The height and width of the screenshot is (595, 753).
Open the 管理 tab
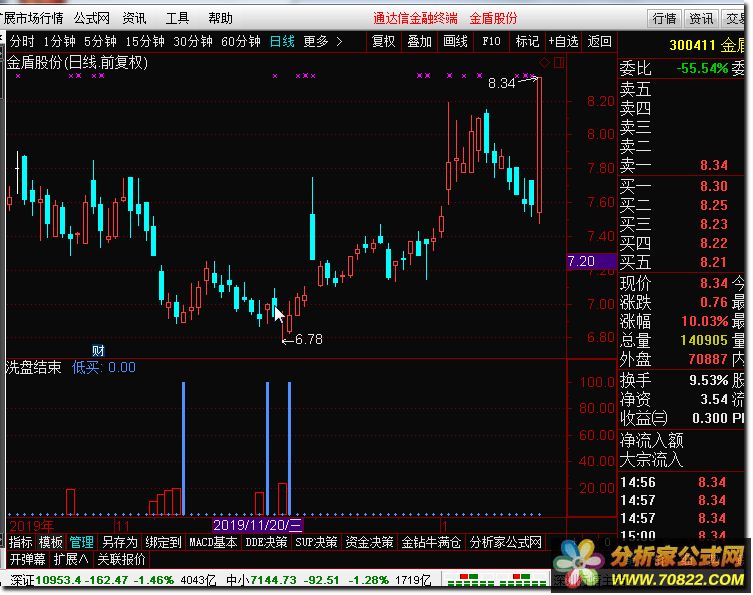point(81,542)
